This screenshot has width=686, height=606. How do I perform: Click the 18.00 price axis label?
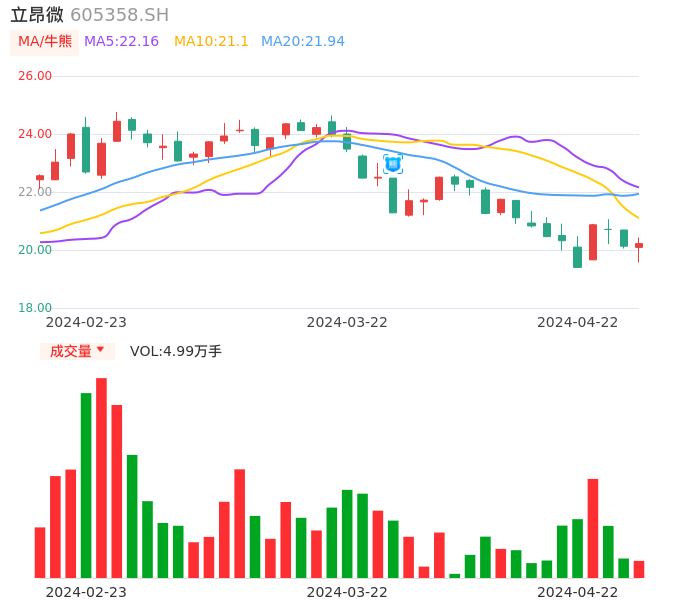pos(35,308)
